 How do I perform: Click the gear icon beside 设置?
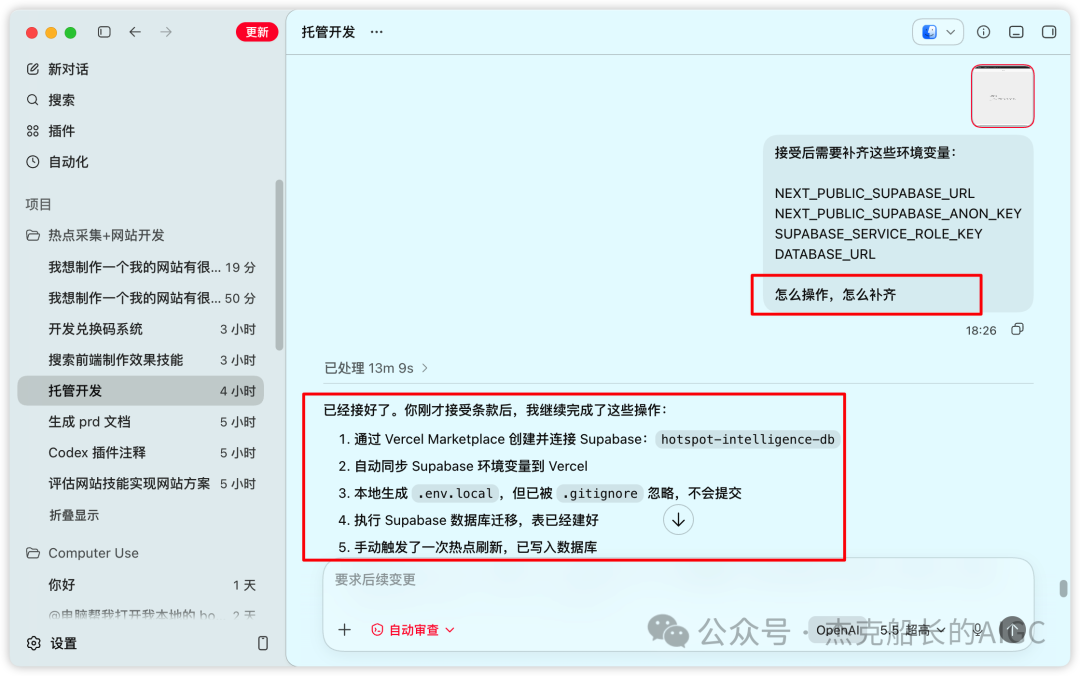(33, 643)
